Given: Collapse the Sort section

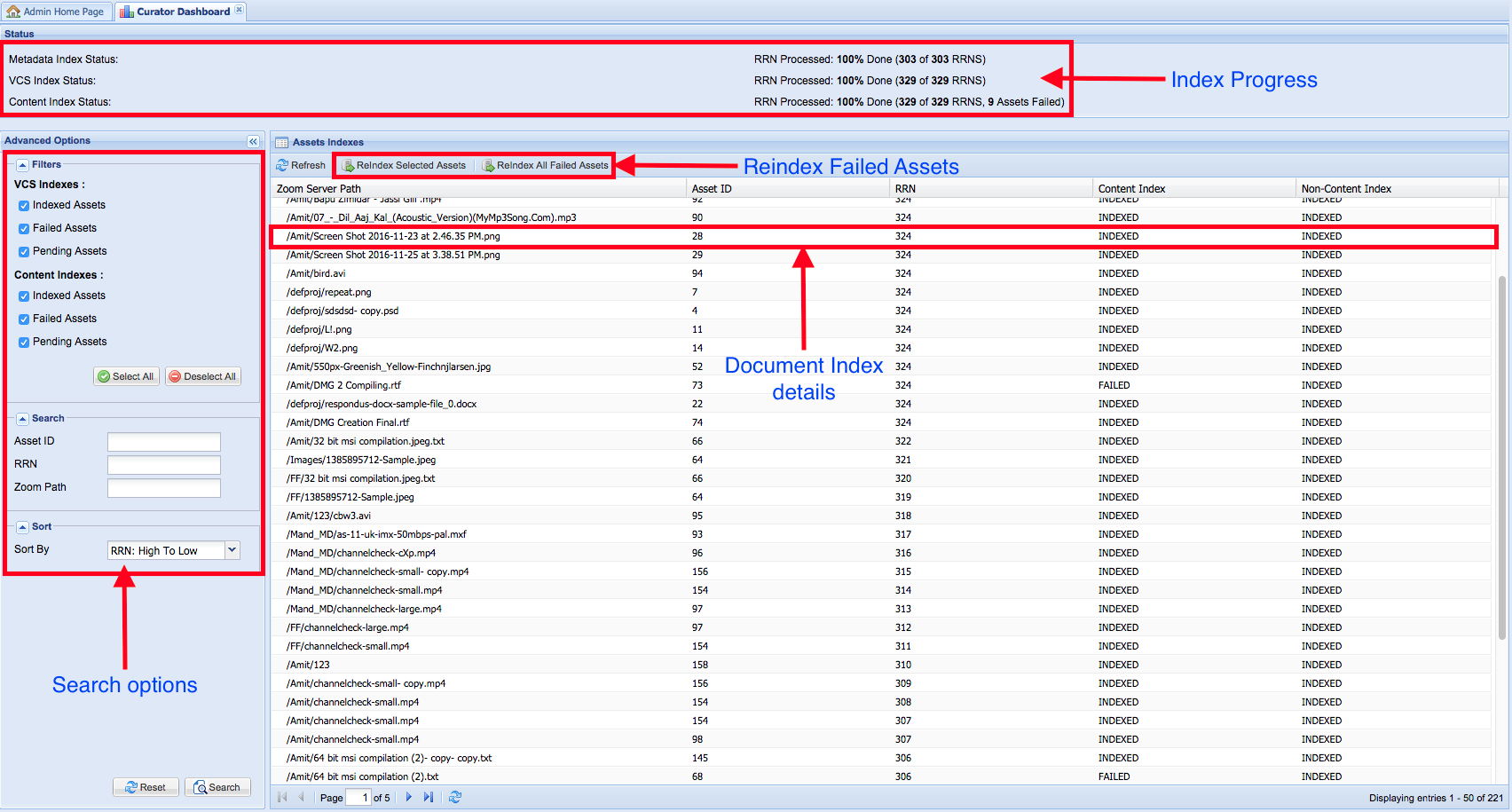Looking at the screenshot, I should click(x=22, y=527).
